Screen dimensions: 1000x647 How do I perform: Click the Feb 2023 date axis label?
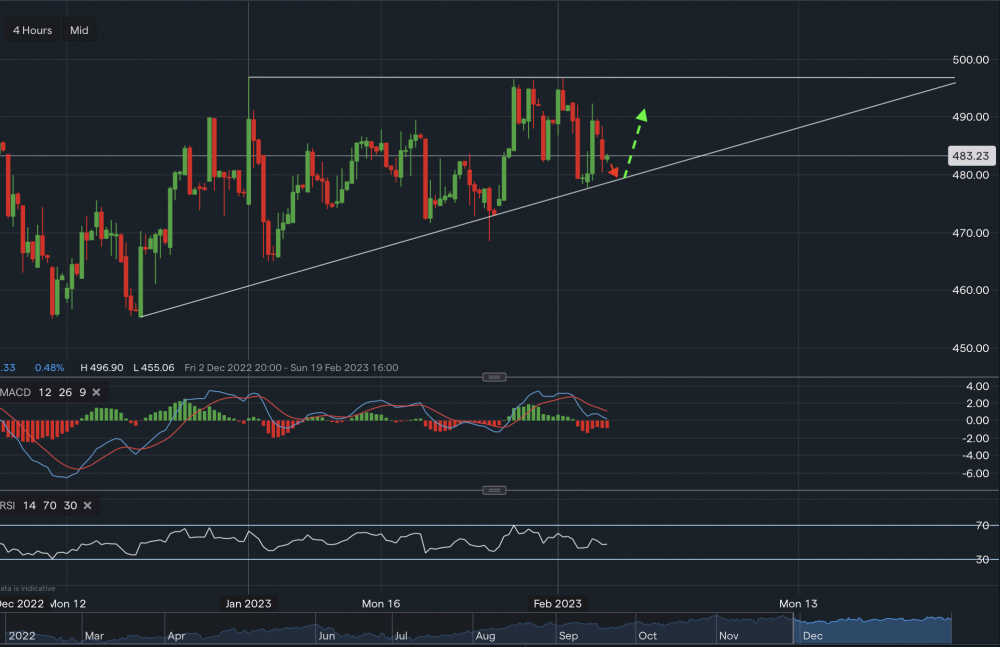557,604
